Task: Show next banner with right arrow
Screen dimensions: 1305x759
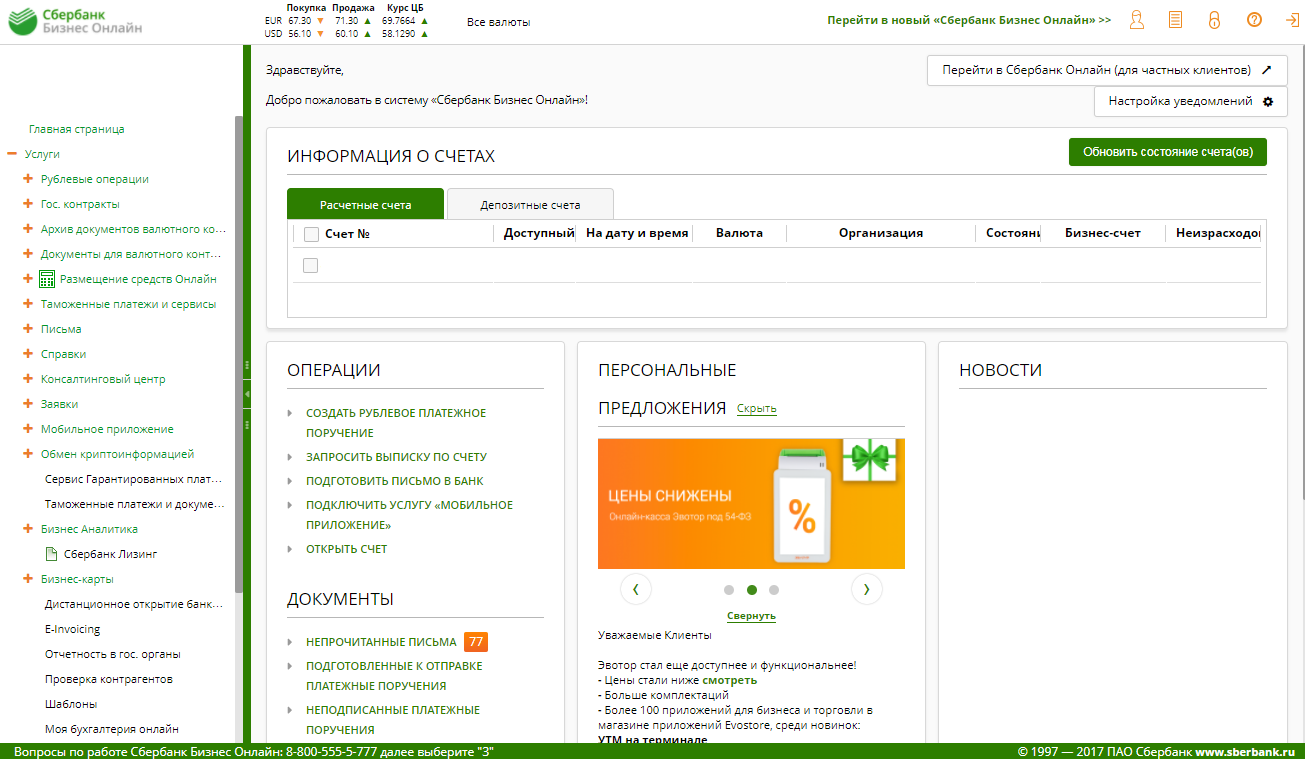Action: 866,589
